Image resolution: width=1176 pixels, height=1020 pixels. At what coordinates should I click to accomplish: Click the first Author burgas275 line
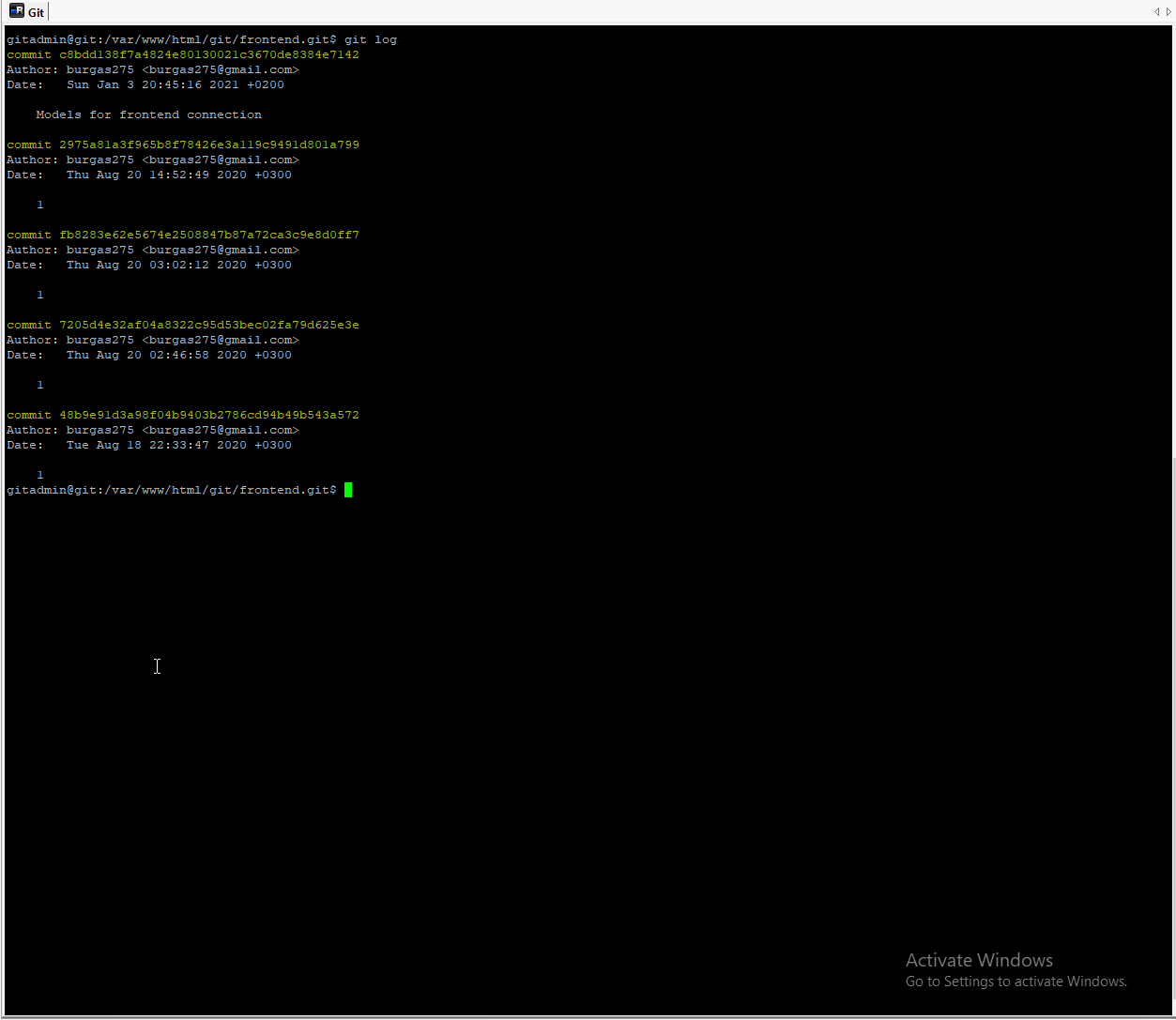pos(153,69)
